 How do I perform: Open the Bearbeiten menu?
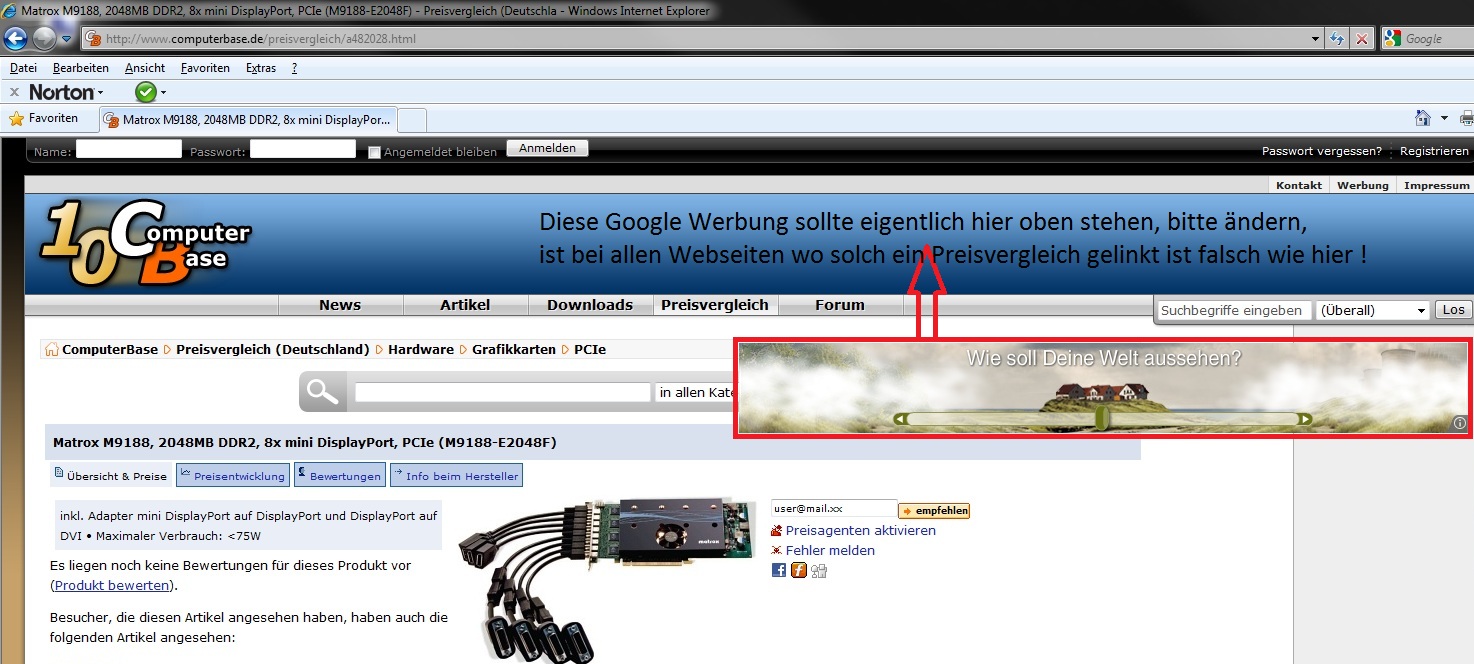coord(81,68)
